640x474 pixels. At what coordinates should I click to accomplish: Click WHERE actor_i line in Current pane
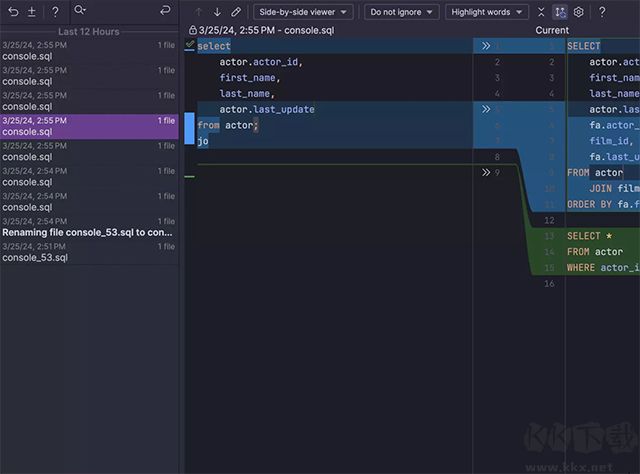[x=603, y=267]
